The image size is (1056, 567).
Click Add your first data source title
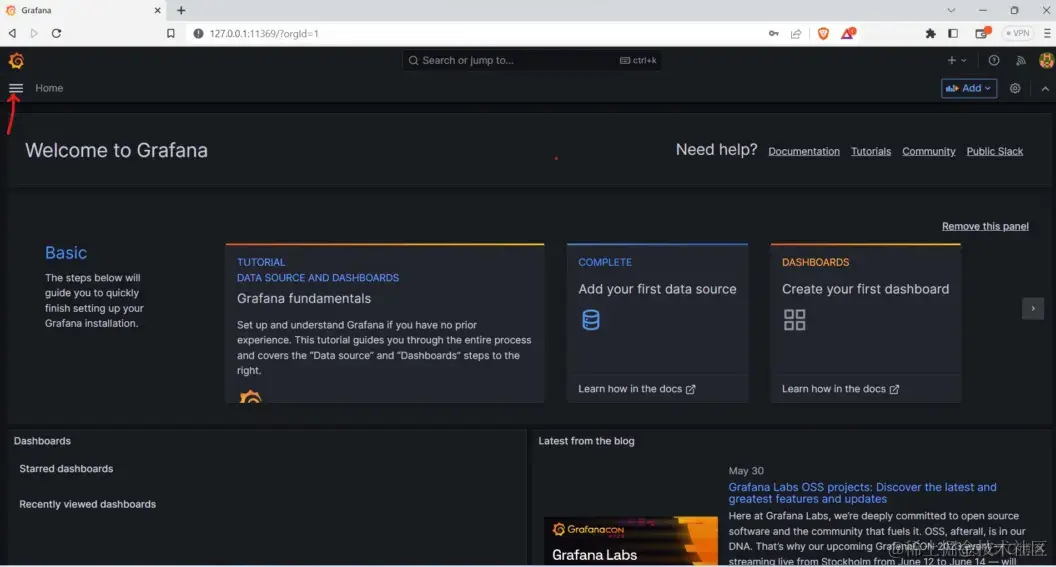657,289
